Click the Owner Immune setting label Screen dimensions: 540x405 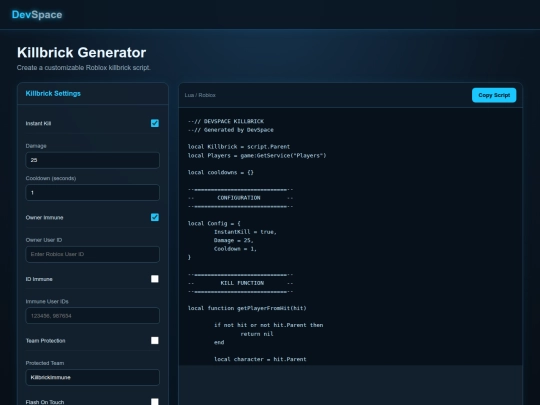(x=44, y=218)
